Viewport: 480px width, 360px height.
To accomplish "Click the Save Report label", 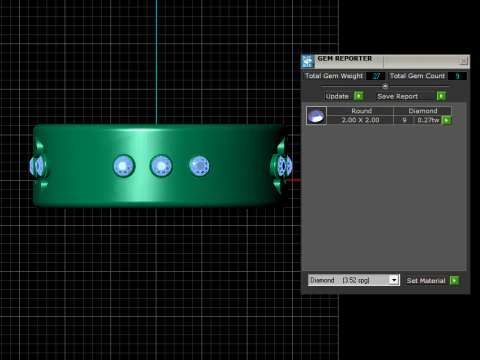I will 397,96.
